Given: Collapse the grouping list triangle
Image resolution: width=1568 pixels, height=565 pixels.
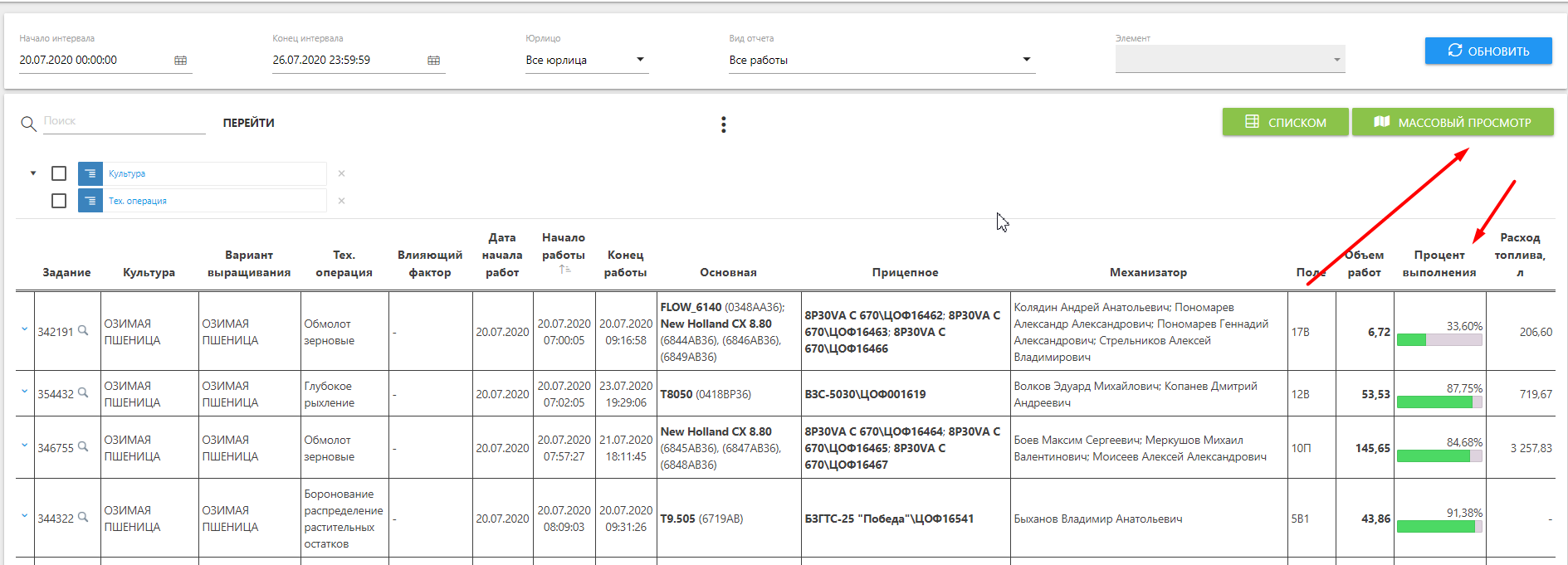Looking at the screenshot, I should pyautogui.click(x=33, y=173).
